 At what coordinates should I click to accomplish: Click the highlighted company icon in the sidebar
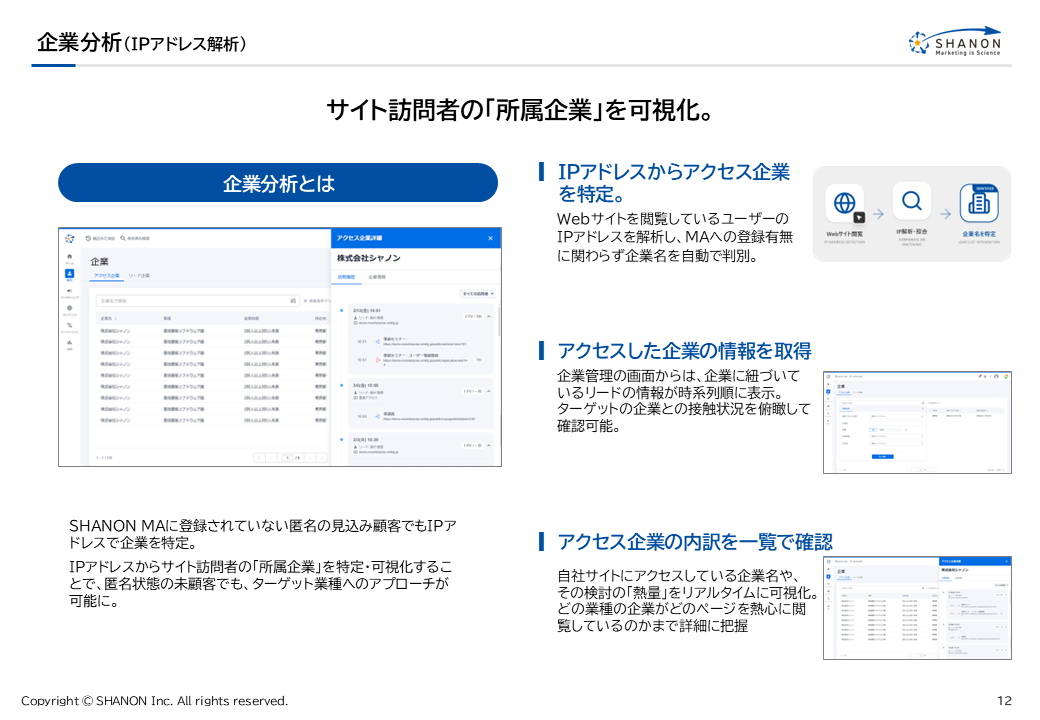coord(70,273)
